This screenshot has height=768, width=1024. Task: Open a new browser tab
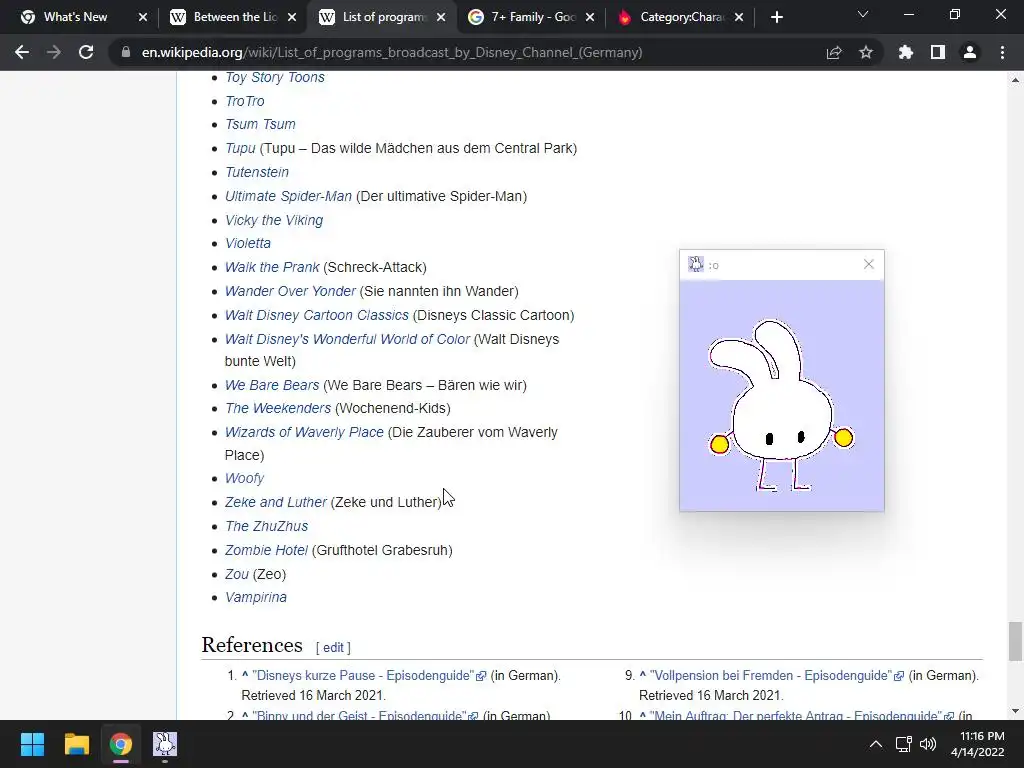(776, 17)
